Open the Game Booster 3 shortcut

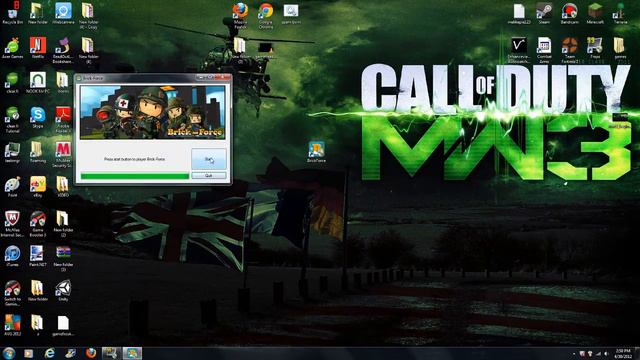(38, 224)
